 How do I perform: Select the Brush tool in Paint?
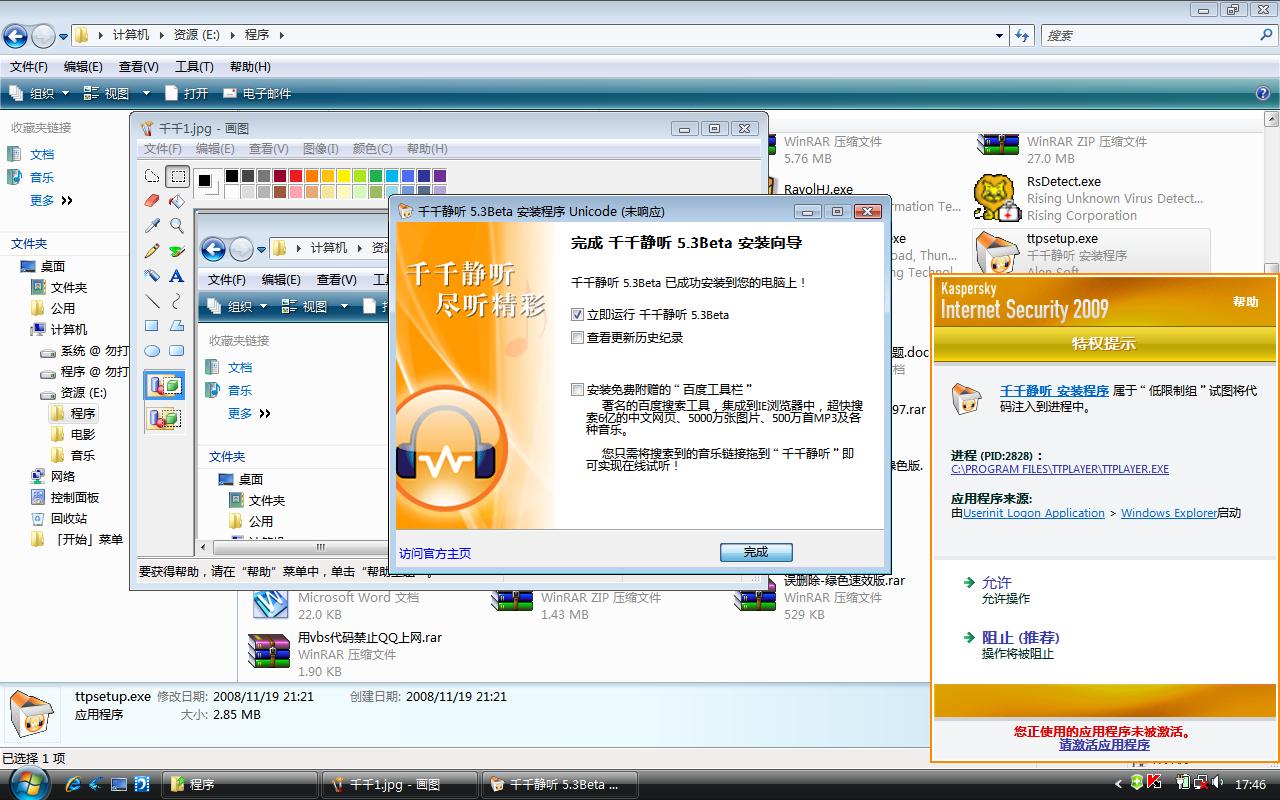tap(177, 251)
